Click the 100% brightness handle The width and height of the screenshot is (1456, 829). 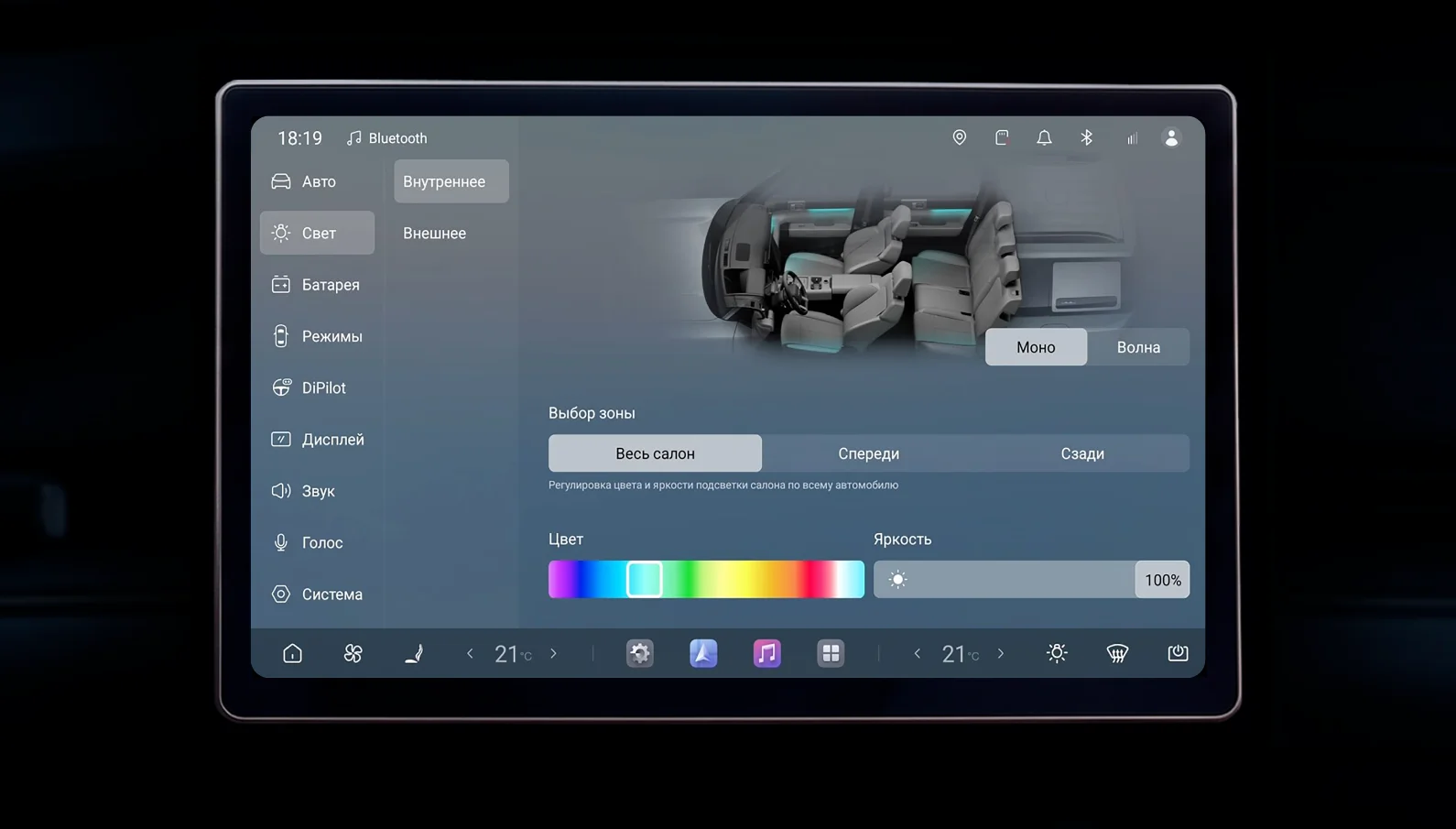pyautogui.click(x=1162, y=580)
